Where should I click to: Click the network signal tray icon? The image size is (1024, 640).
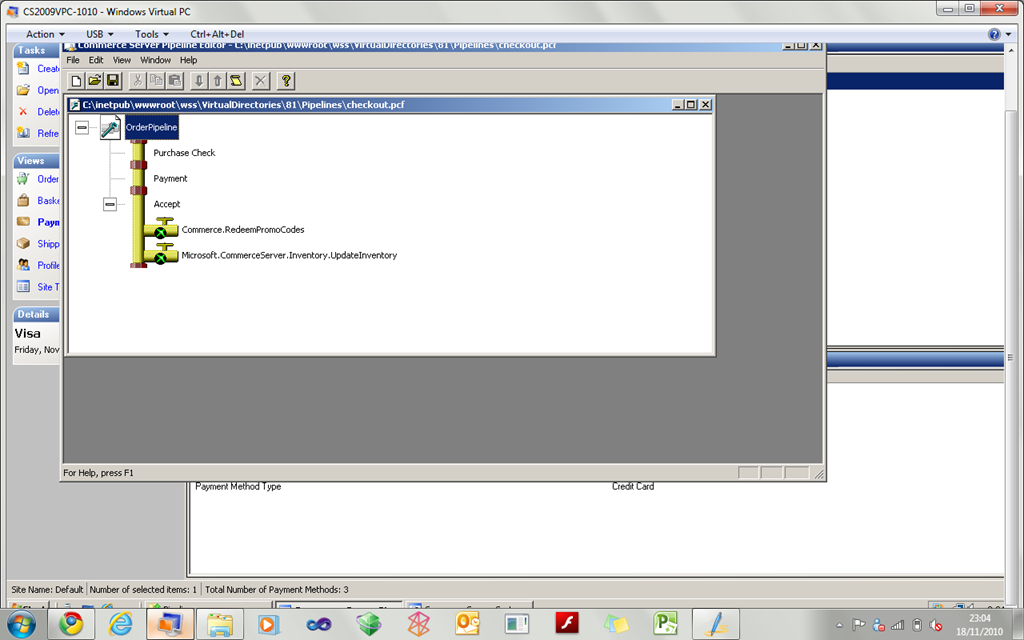point(897,626)
